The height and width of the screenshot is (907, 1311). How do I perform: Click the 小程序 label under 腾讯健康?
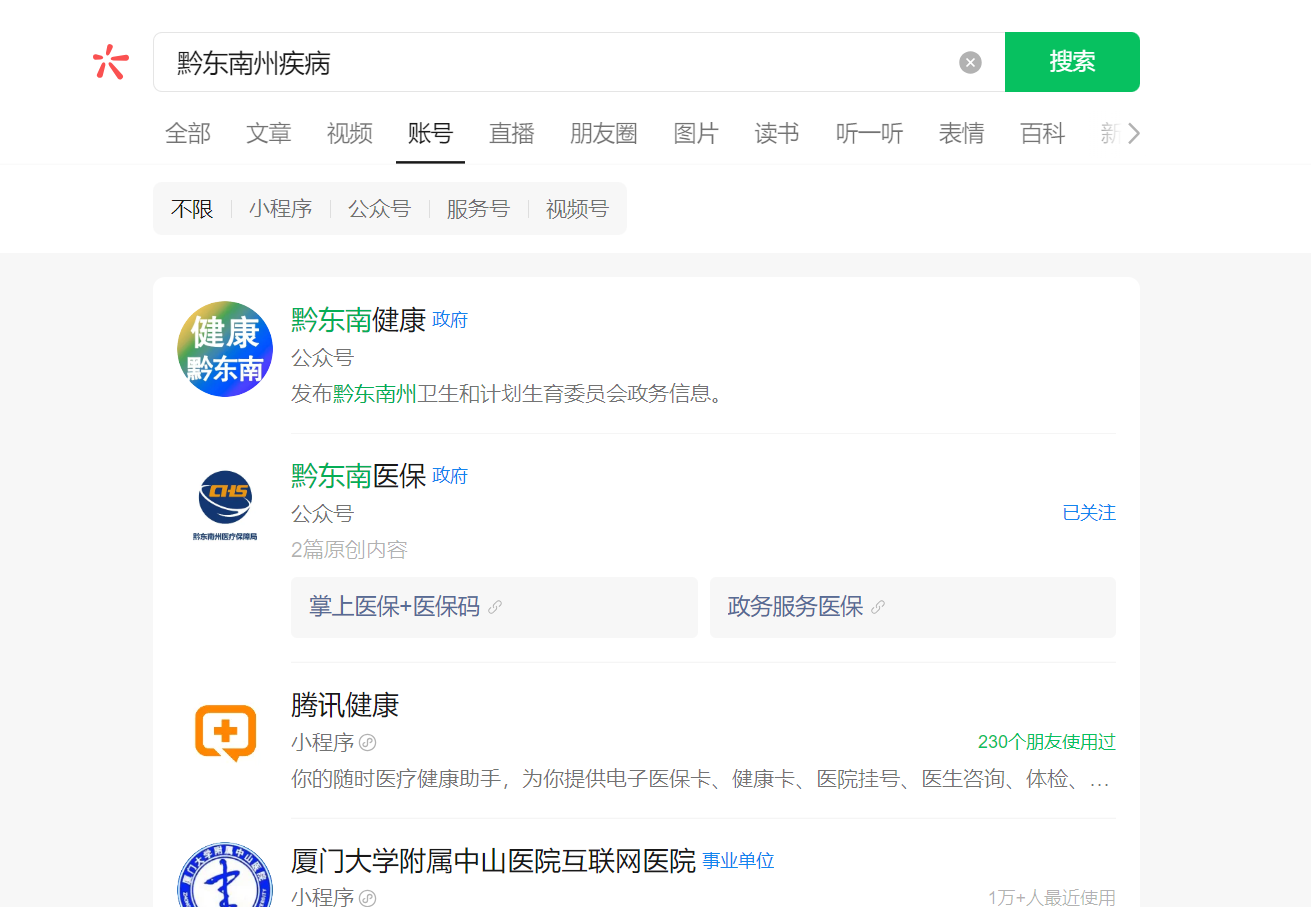322,743
